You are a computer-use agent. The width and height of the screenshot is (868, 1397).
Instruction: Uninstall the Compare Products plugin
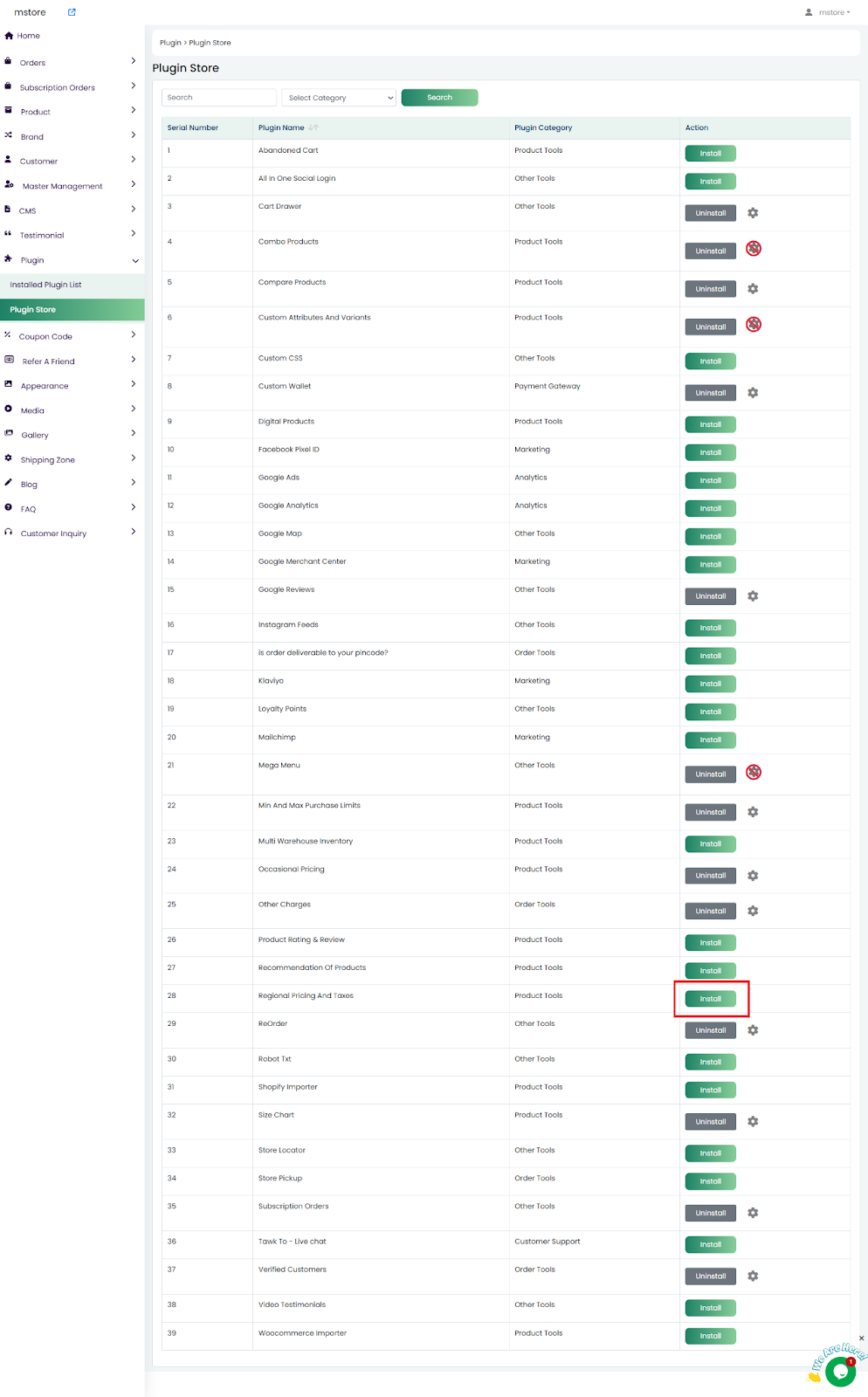(710, 289)
